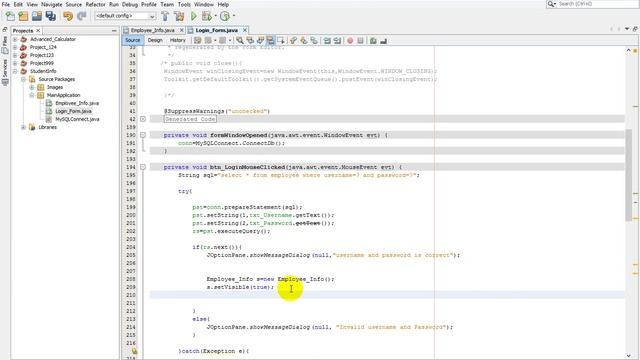Minimize the Projects panel
Viewport: 640px width, 360px height.
pos(114,31)
